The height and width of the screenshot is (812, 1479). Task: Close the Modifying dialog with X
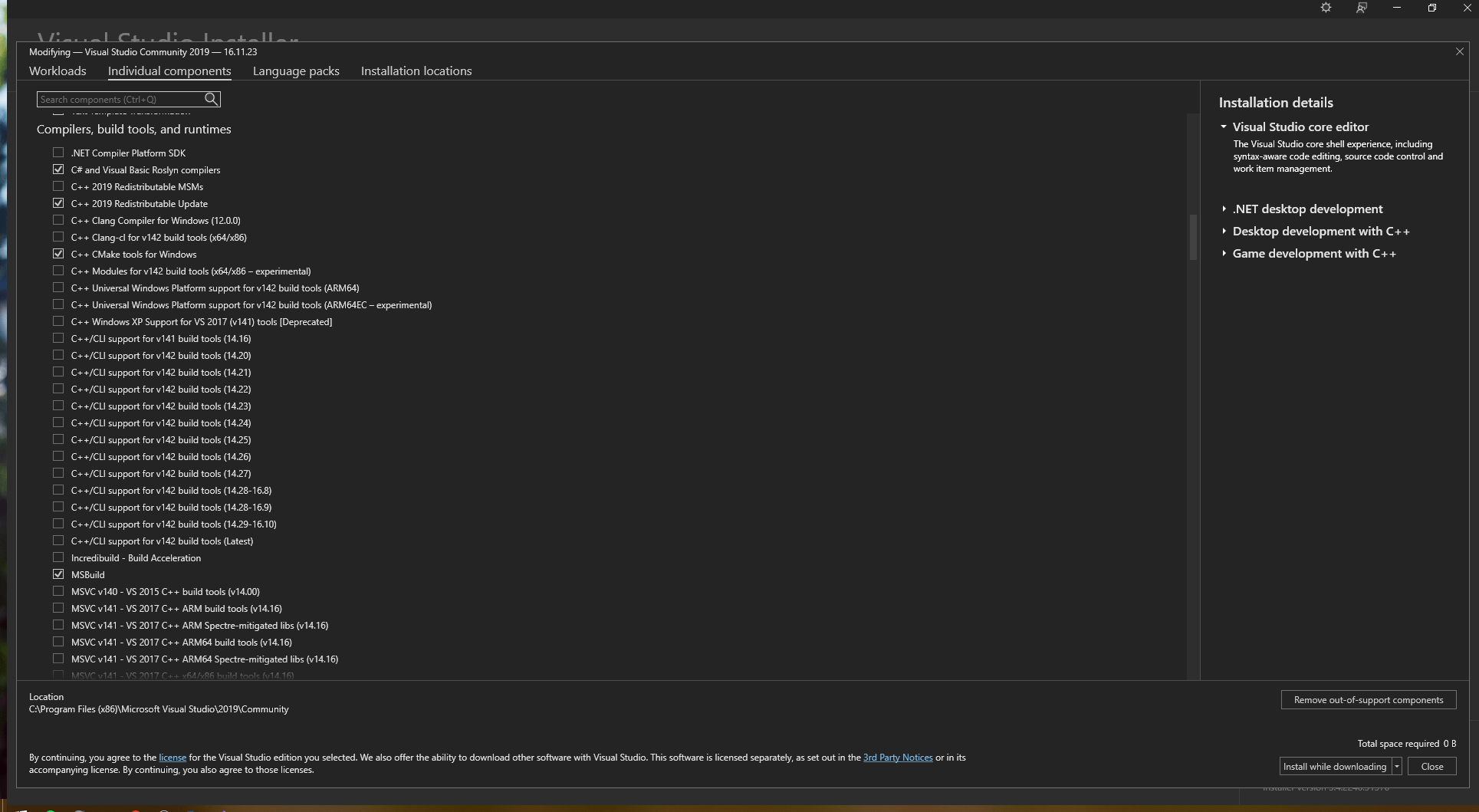point(1459,51)
